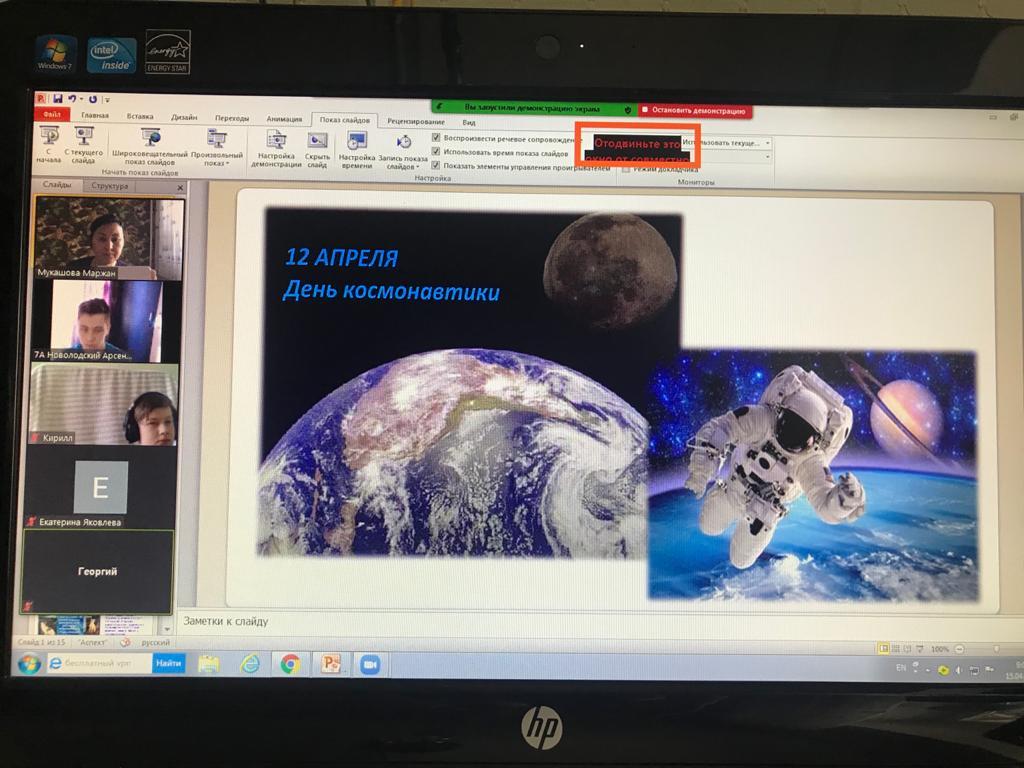Open Широковещательный показ слайдов broadcast tool

[x=150, y=146]
